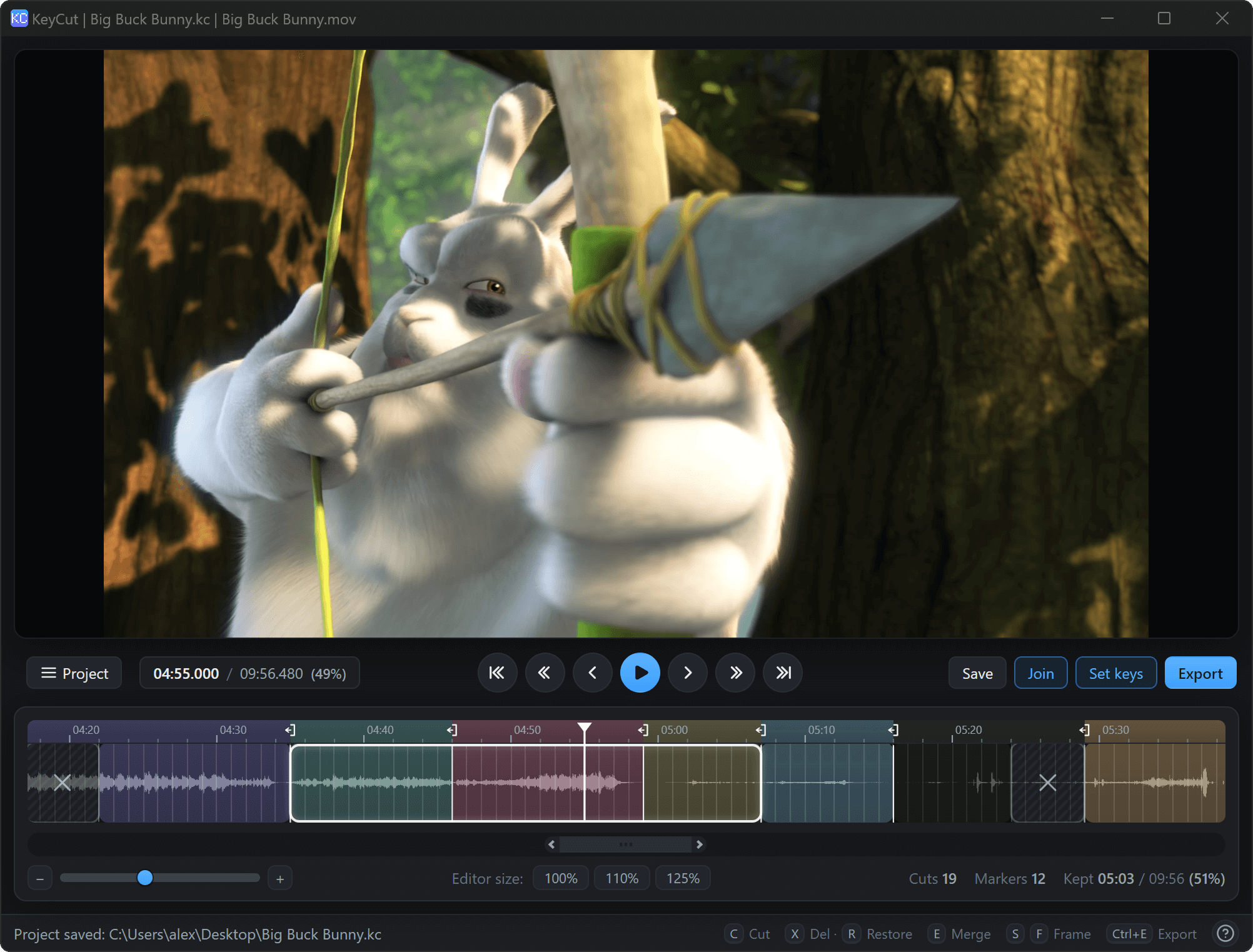Click the "Project saved" status message
Screen dimensions: 1253x952
[x=198, y=934]
